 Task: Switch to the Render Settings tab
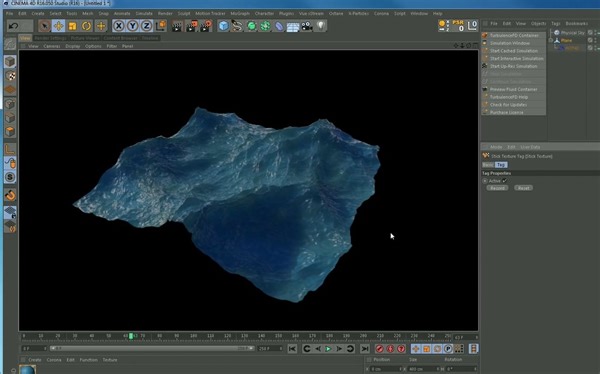(50, 38)
